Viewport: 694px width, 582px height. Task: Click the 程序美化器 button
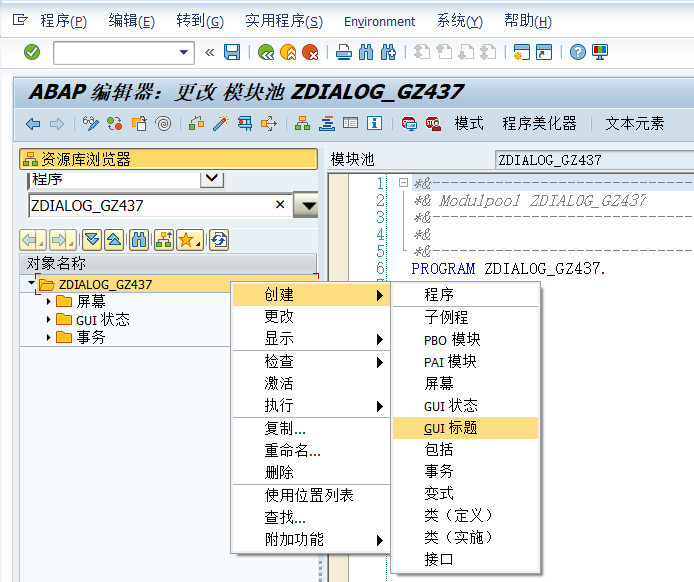pyautogui.click(x=539, y=123)
